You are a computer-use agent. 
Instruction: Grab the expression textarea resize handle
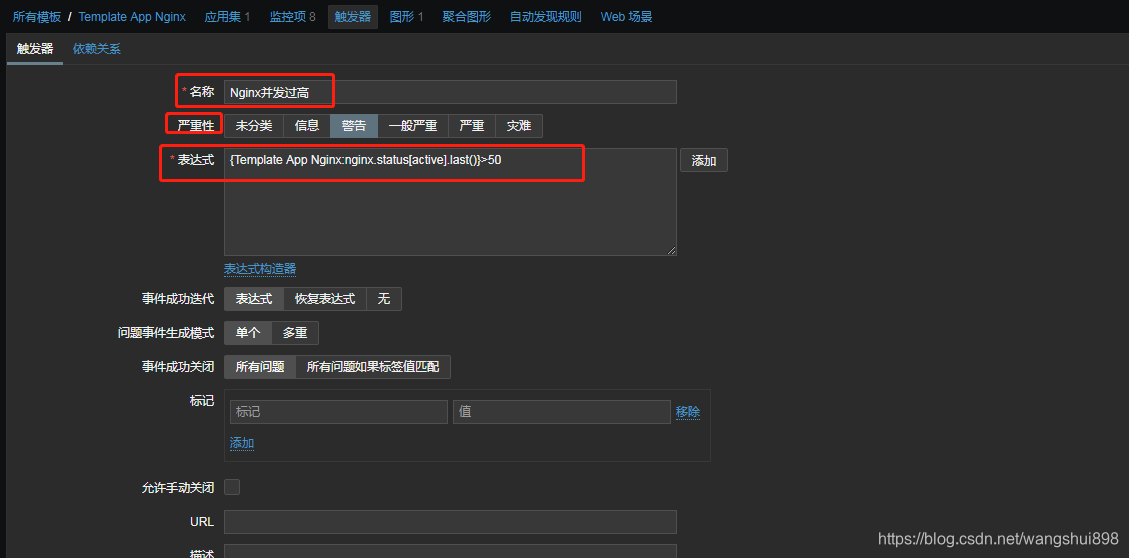tap(671, 250)
